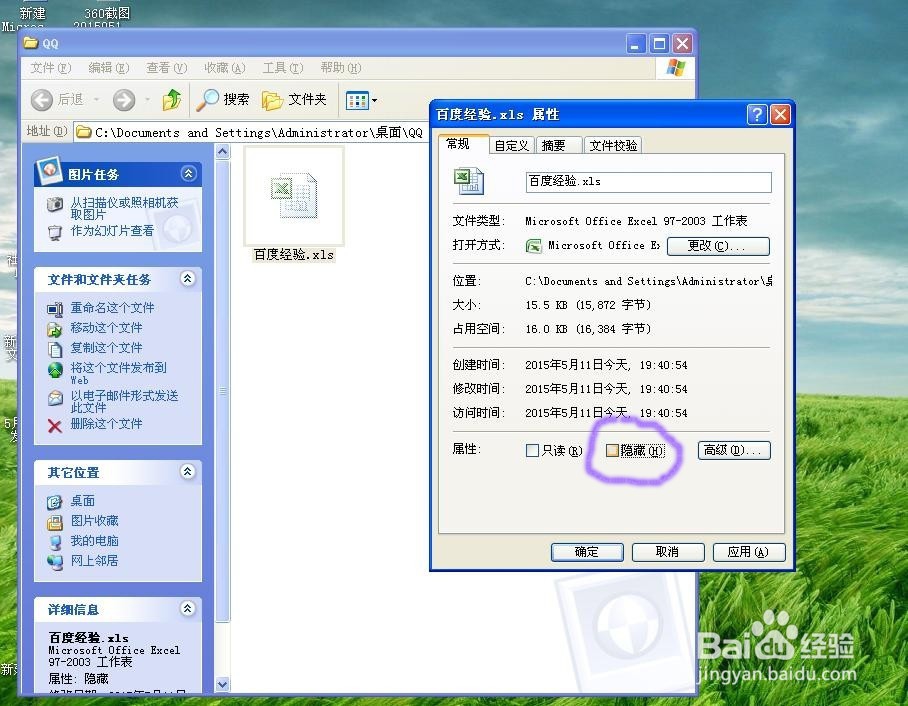This screenshot has width=908, height=706.
Task: Click the 高级(D)... button
Action: [734, 450]
